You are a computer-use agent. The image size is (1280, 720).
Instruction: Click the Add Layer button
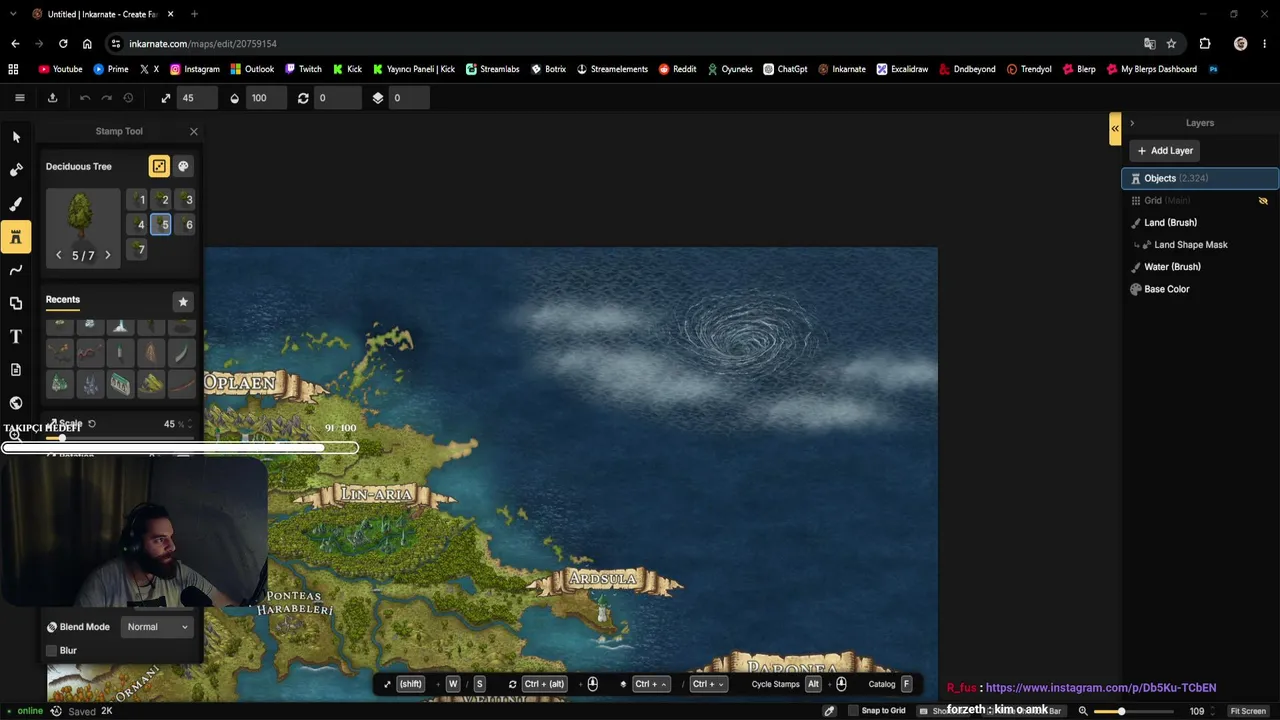(x=1165, y=151)
